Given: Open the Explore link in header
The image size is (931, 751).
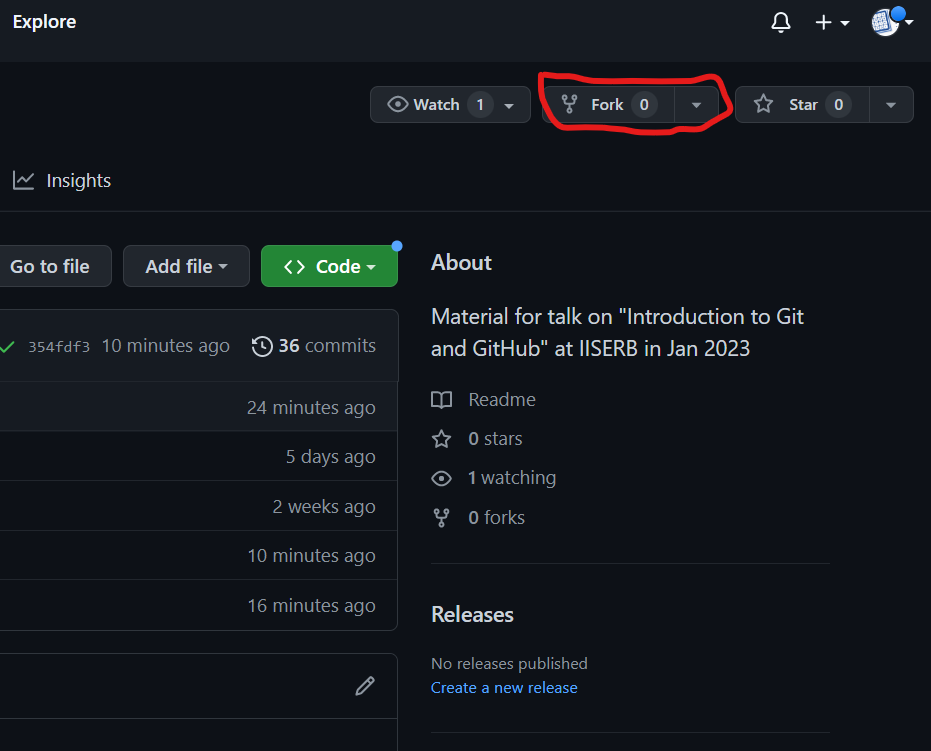Looking at the screenshot, I should [x=45, y=22].
